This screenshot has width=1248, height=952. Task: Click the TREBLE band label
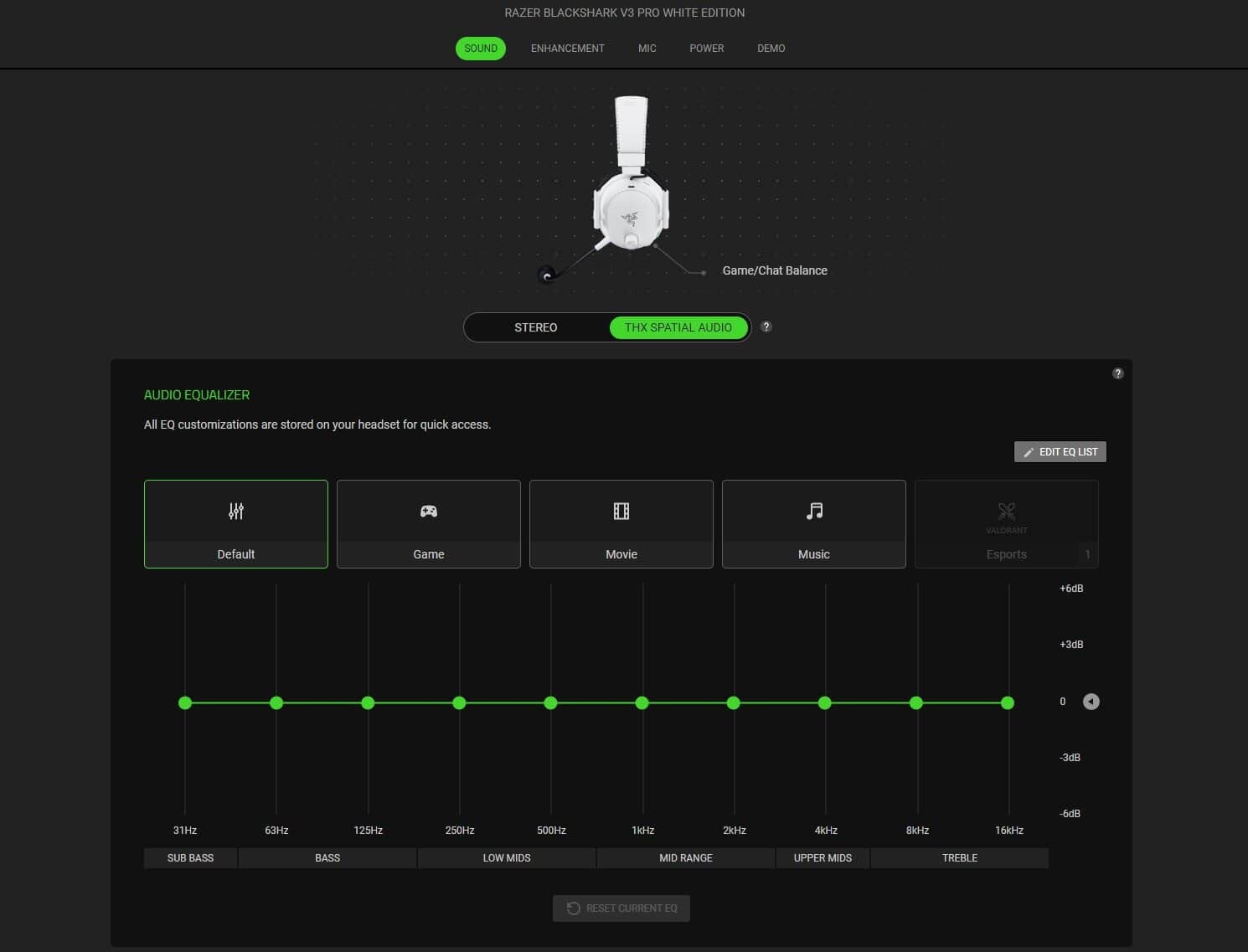[960, 858]
